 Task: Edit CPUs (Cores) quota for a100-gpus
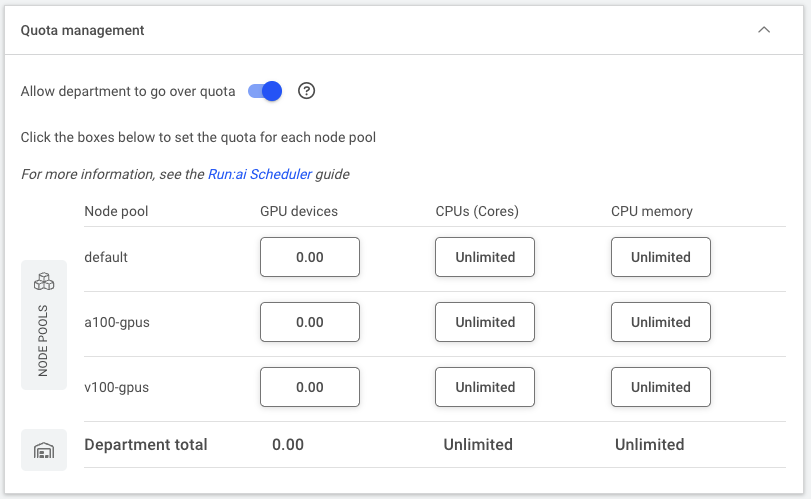tap(485, 322)
